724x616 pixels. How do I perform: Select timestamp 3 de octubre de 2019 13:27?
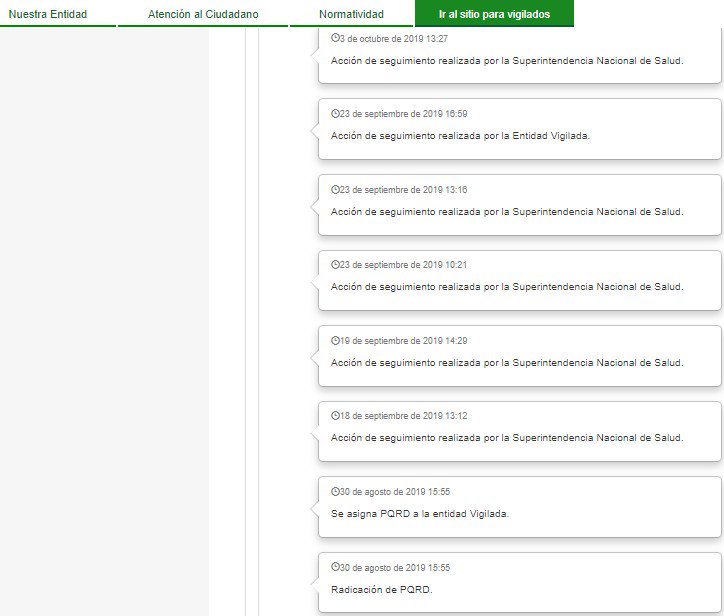pyautogui.click(x=394, y=39)
